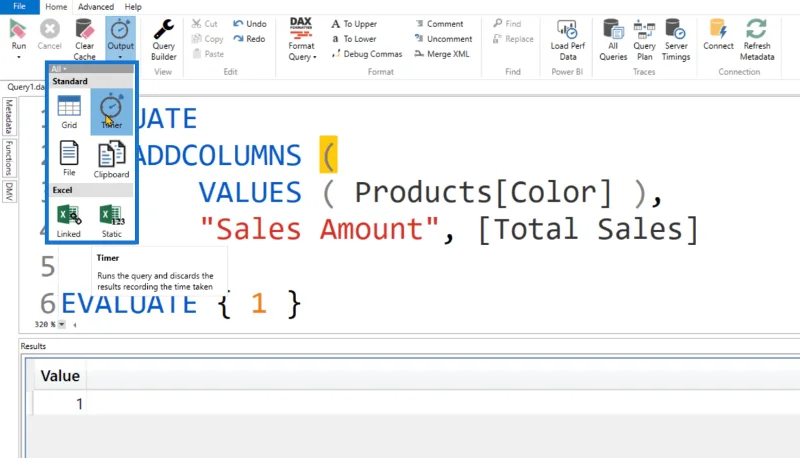Load Perf Data from Power BI
The width and height of the screenshot is (800, 458).
567,40
